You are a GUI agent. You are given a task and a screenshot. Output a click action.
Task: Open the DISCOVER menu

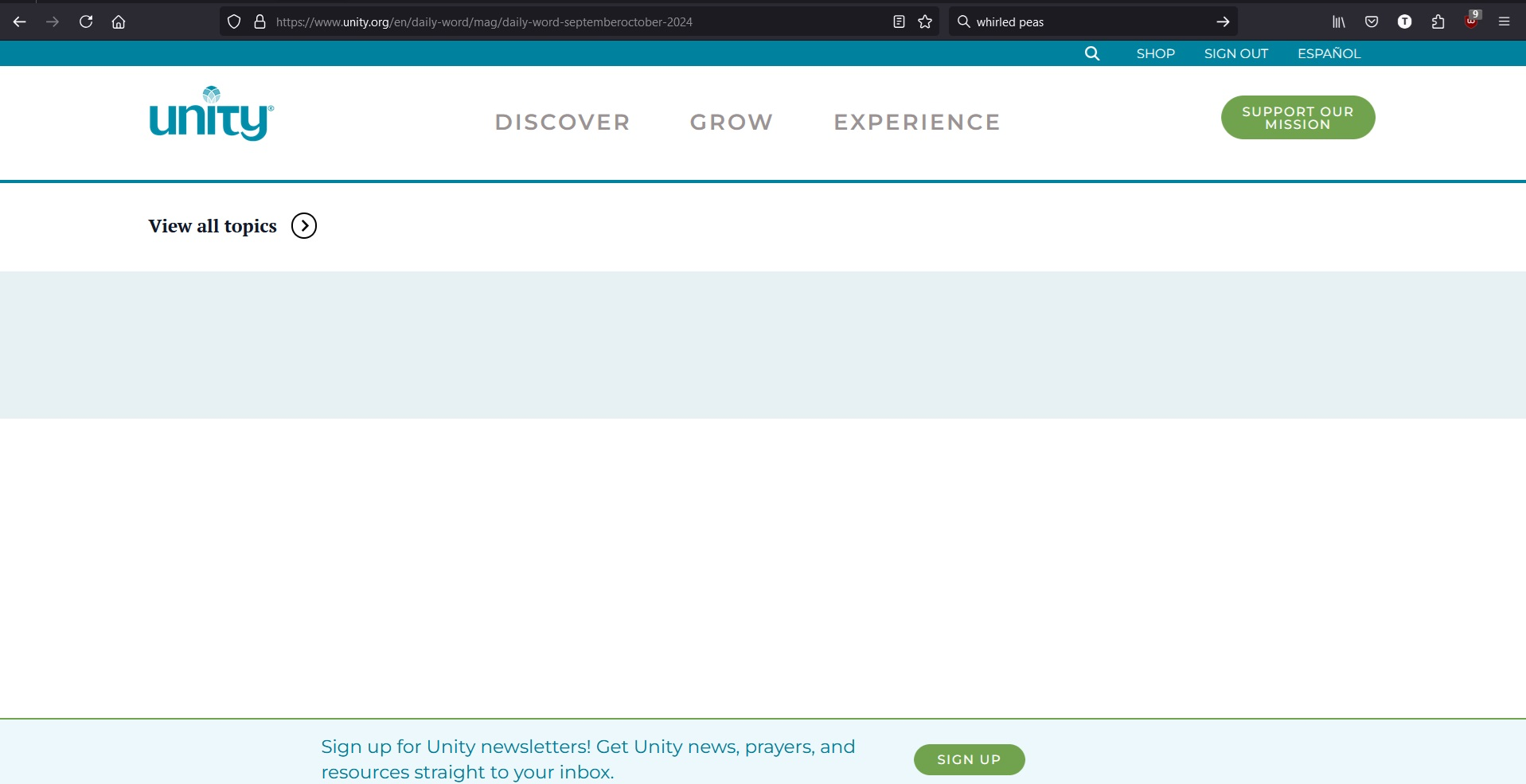click(563, 122)
